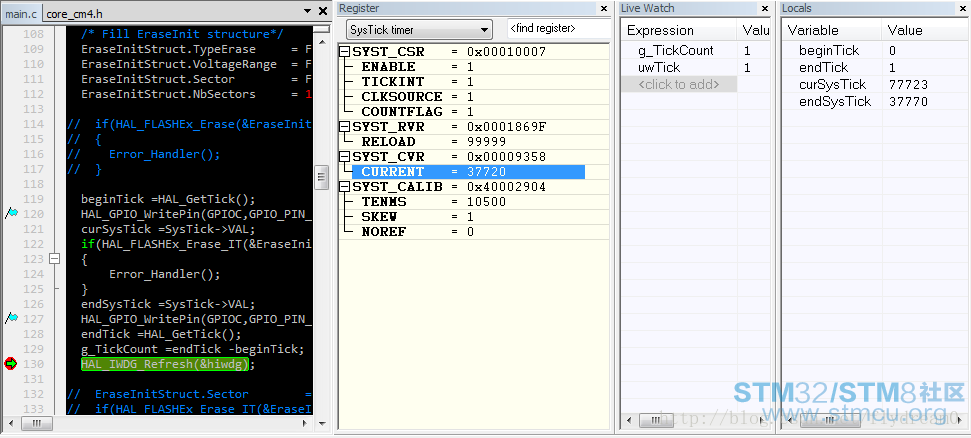
Task: Switch to the core_cm4.h tab
Action: click(76, 14)
